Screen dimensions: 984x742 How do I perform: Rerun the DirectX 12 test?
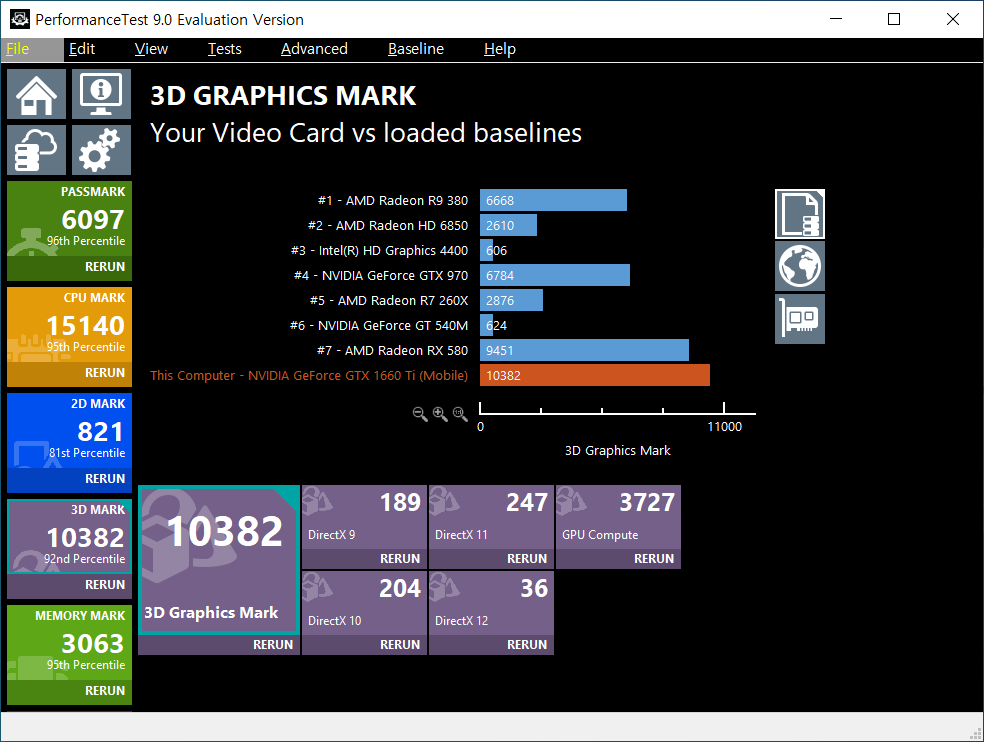(491, 645)
